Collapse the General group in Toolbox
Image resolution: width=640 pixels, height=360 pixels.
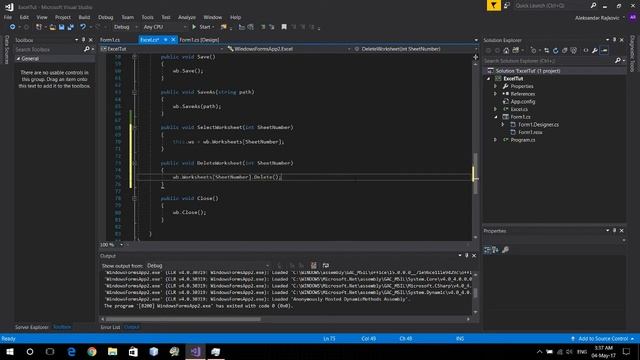pos(18,59)
